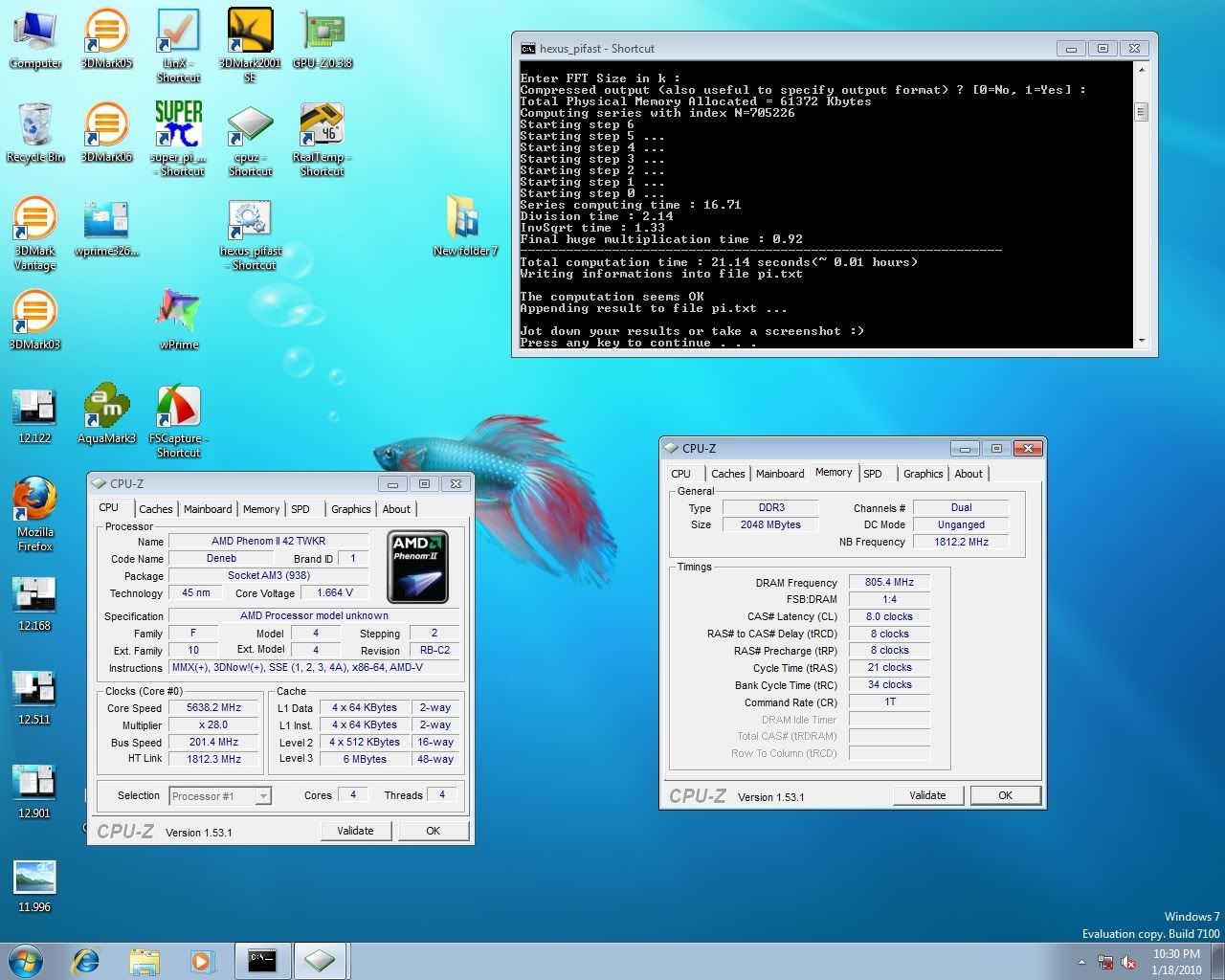1225x980 pixels.
Task: Open the SPD tab in right CPU-Z
Action: (873, 474)
